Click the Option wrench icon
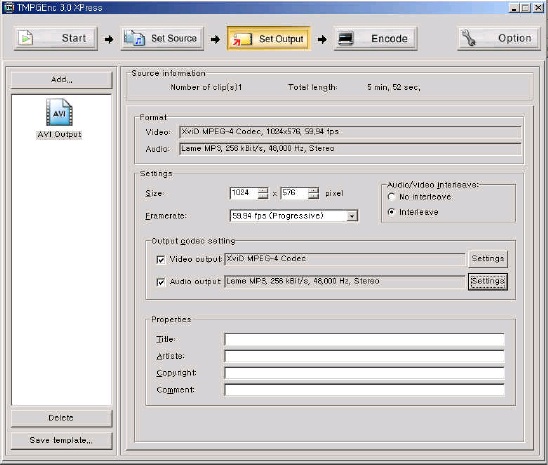The image size is (548, 465). pyautogui.click(x=468, y=38)
